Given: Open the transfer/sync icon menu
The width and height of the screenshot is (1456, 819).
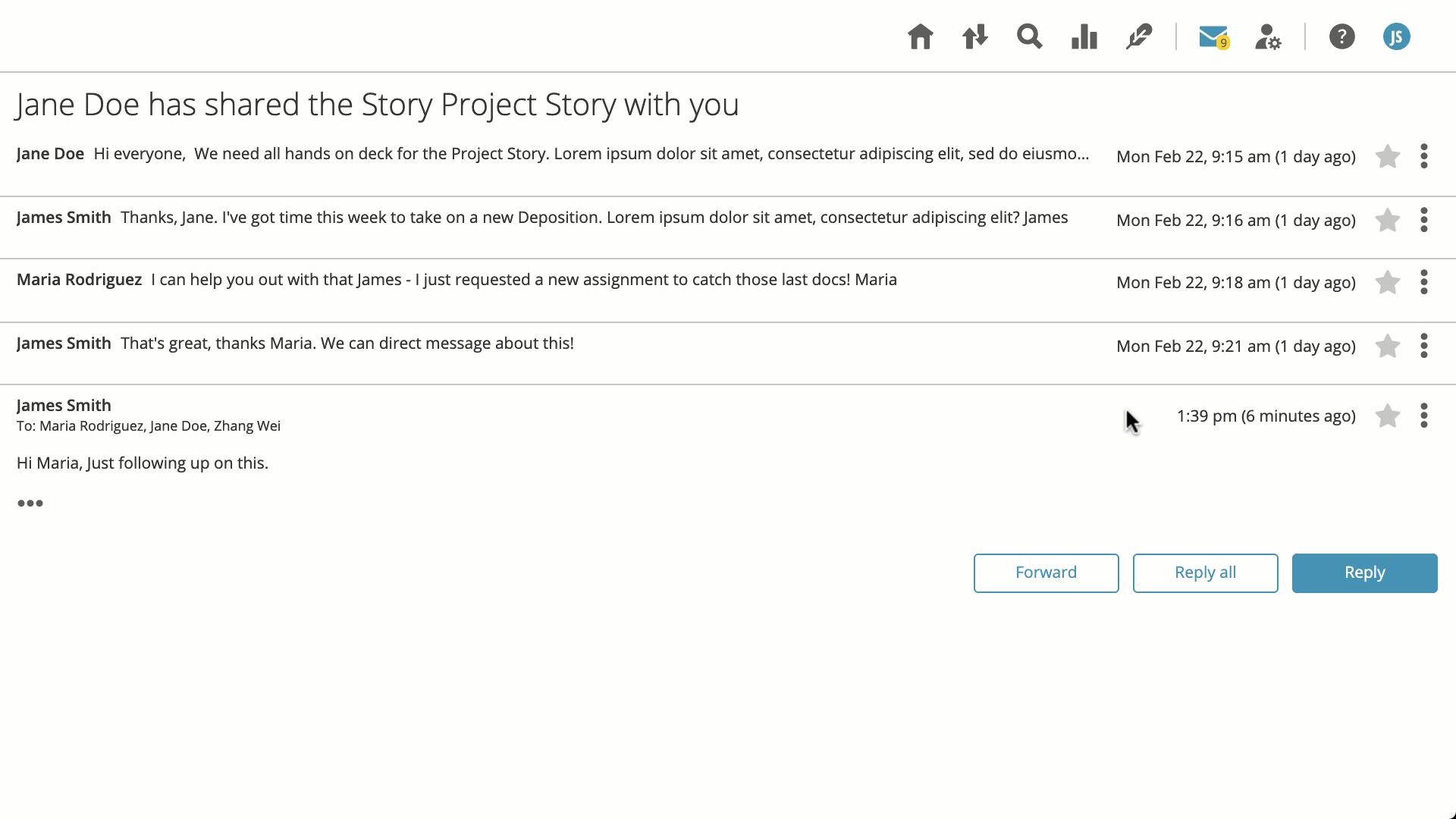Looking at the screenshot, I should pos(975,36).
